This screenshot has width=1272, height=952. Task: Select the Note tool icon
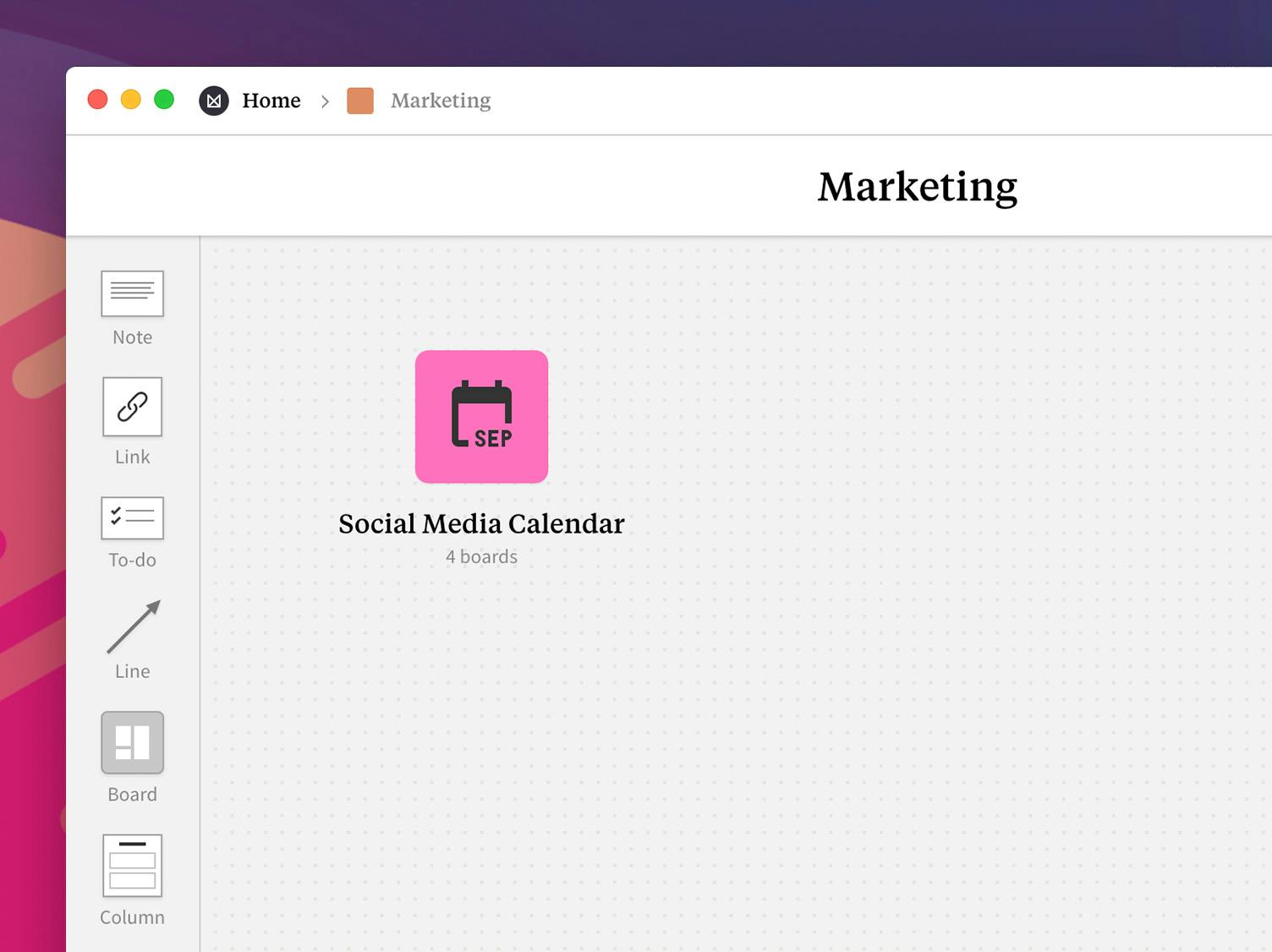pyautogui.click(x=132, y=293)
